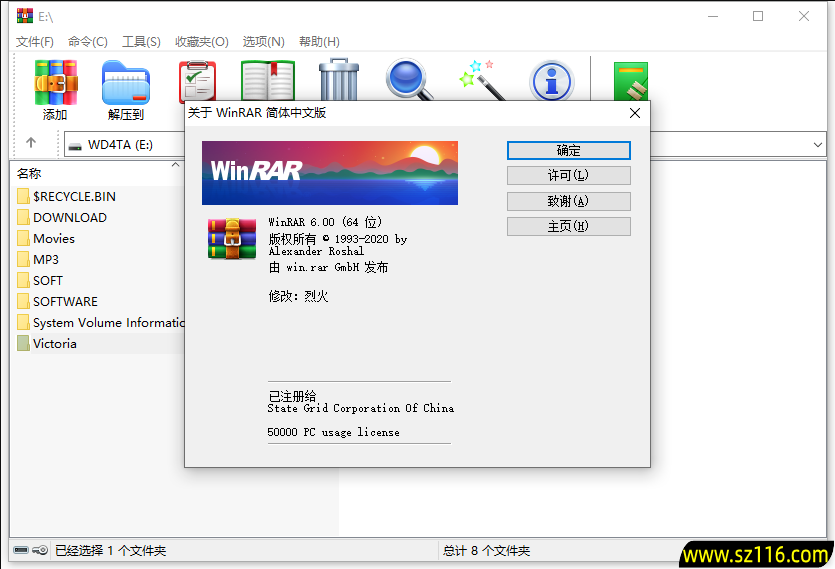This screenshot has height=569, width=835.
Task: Expand the address bar dropdown arrow
Action: [818, 144]
